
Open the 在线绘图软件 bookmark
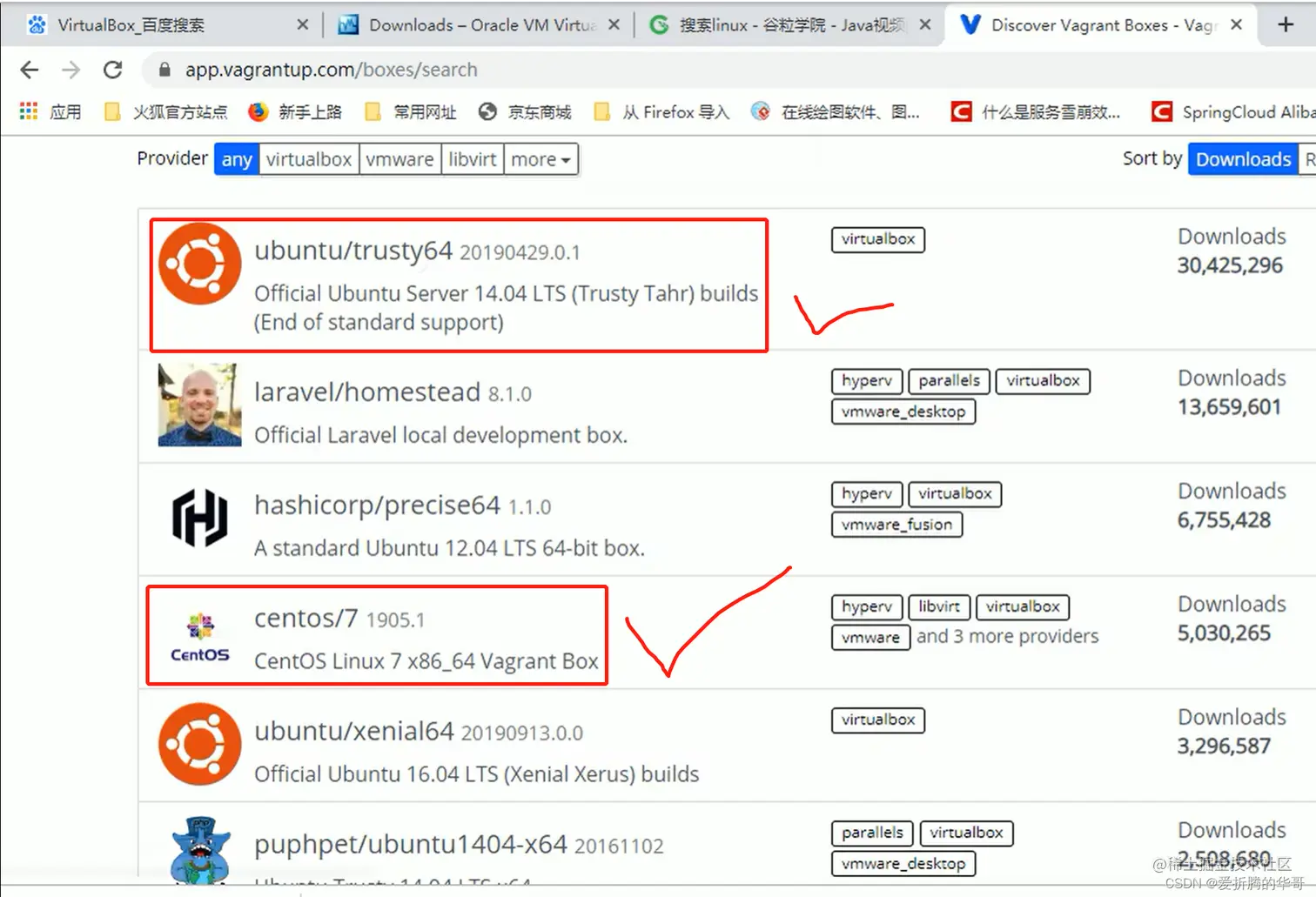click(x=836, y=111)
